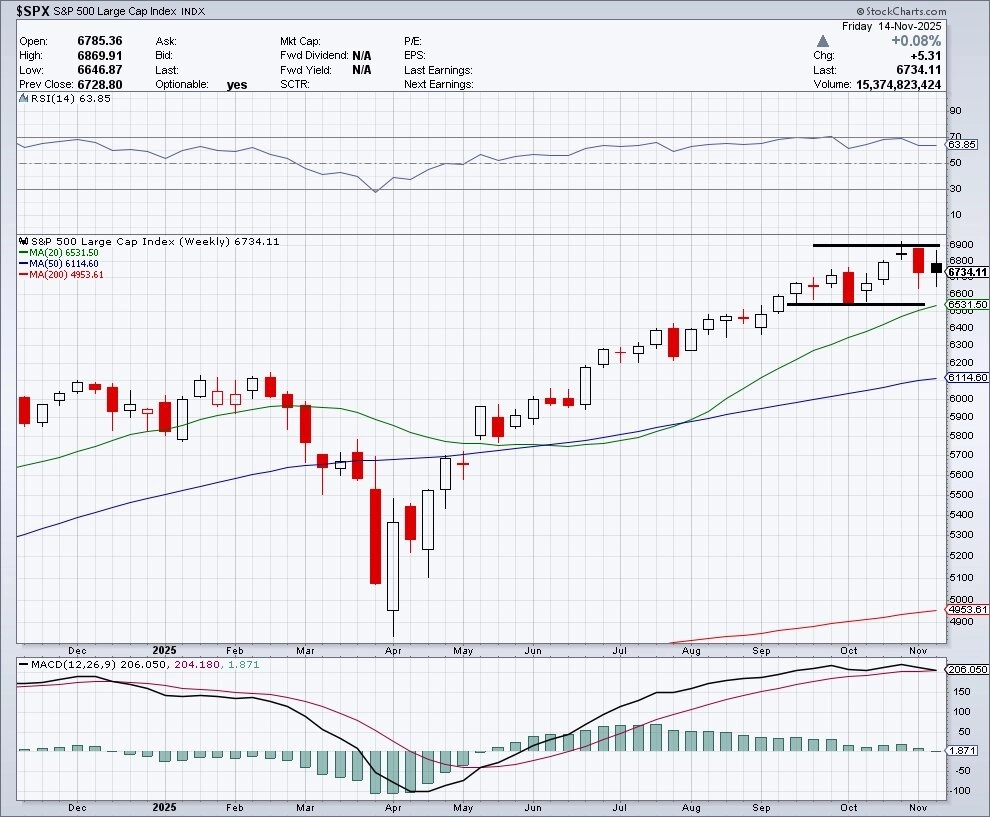Click the green 6531.50 MA value tag
Viewport: 990px width, 817px height.
(x=967, y=304)
